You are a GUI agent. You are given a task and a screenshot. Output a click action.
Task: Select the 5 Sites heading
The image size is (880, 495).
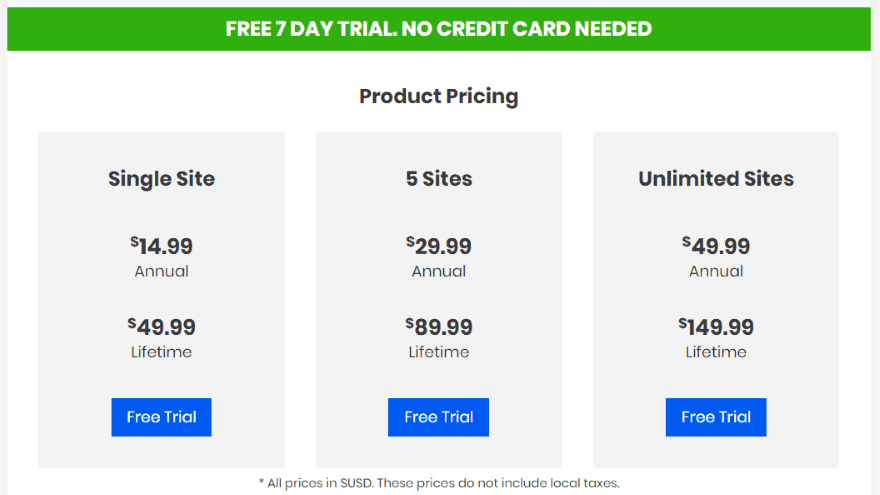point(439,178)
